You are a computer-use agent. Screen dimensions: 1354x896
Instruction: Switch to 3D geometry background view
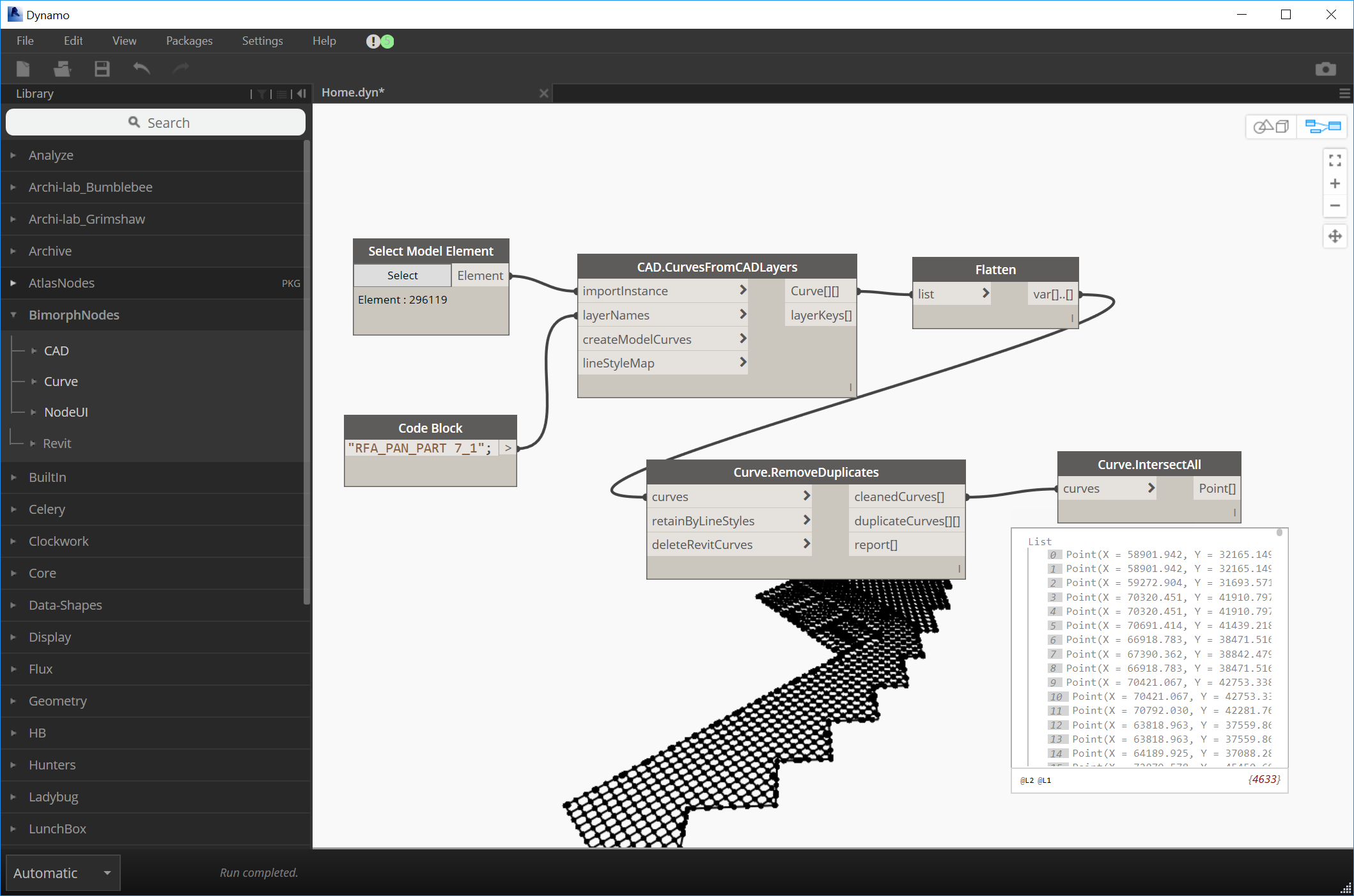click(x=1271, y=127)
